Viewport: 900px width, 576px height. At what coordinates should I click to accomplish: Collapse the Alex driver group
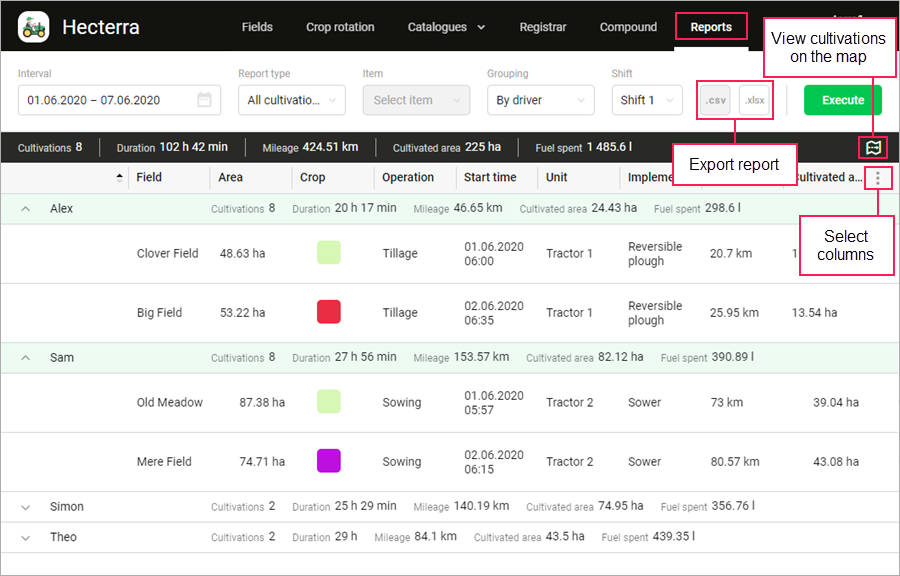pos(26,209)
